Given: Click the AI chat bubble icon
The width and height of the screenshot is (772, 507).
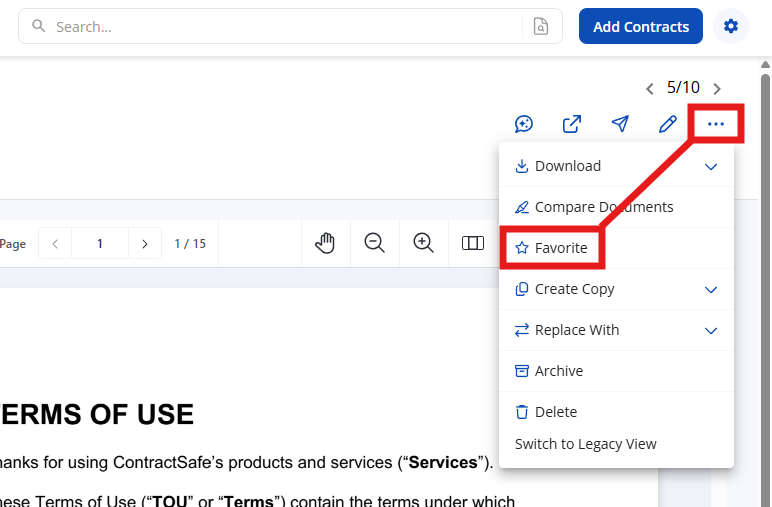Looking at the screenshot, I should coord(524,124).
